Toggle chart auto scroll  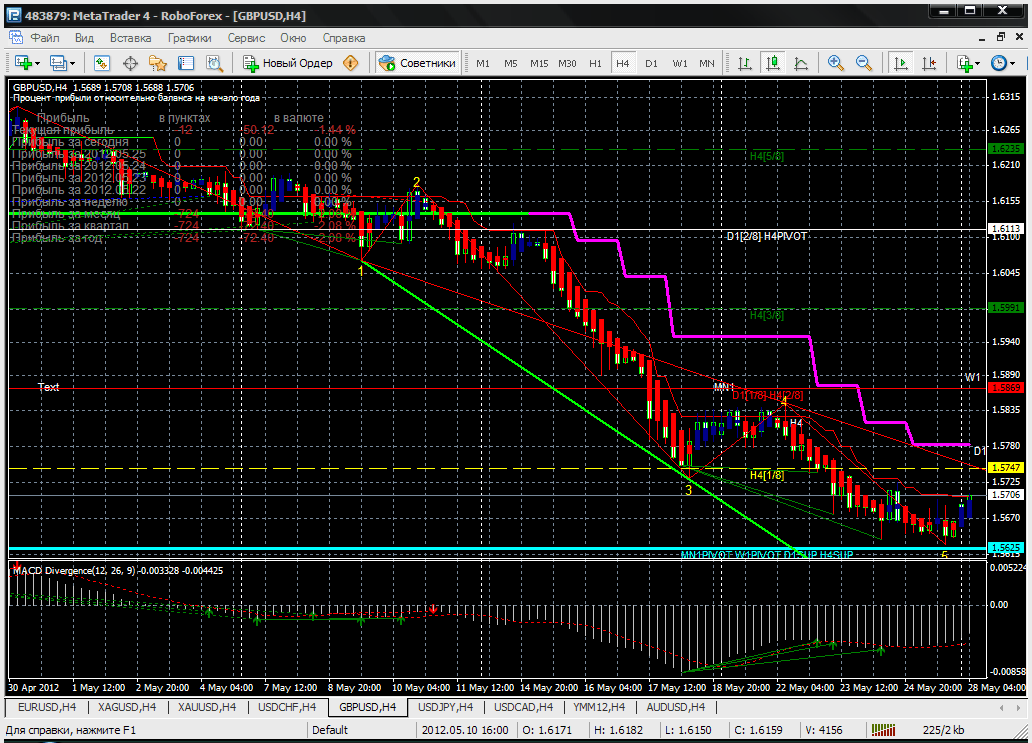pyautogui.click(x=902, y=63)
